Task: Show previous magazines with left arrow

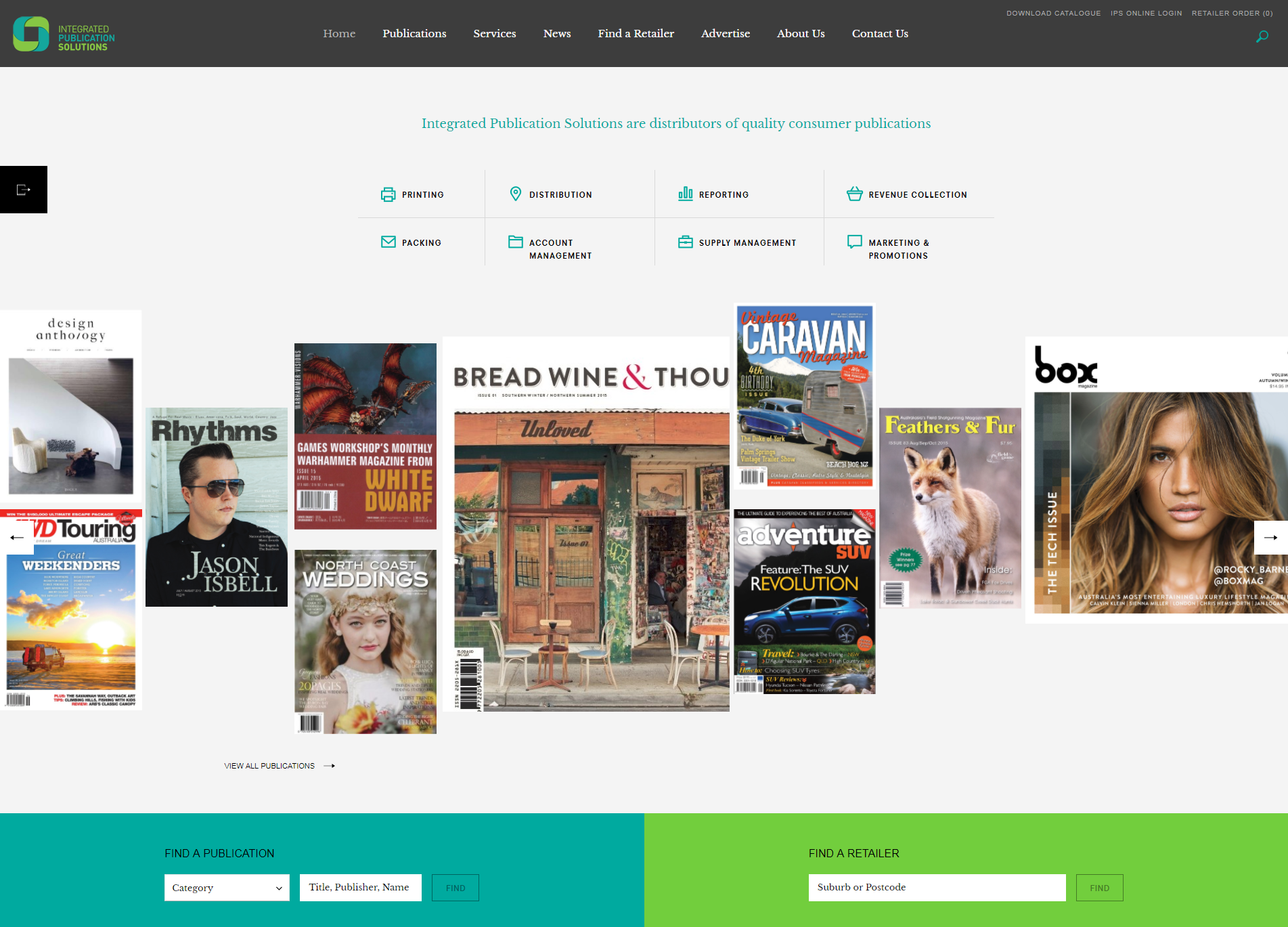Action: tap(17, 538)
